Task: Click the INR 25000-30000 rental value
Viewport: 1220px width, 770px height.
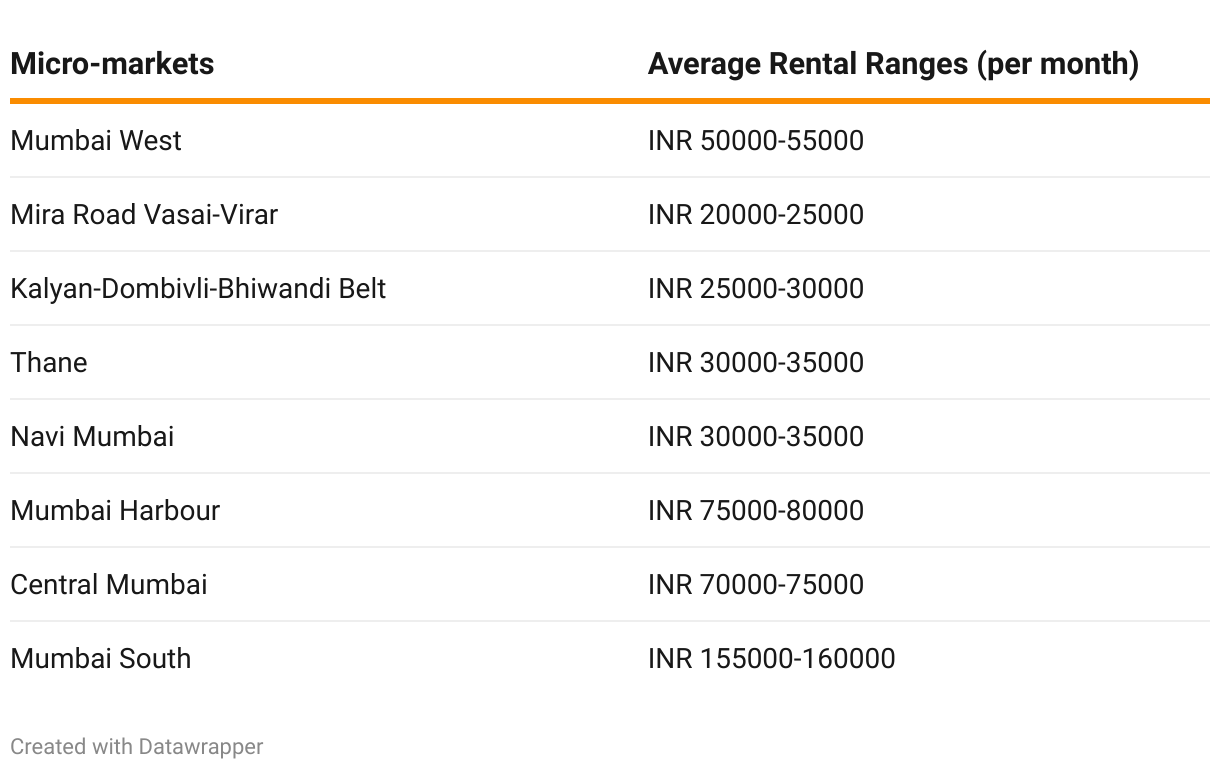Action: click(x=756, y=288)
